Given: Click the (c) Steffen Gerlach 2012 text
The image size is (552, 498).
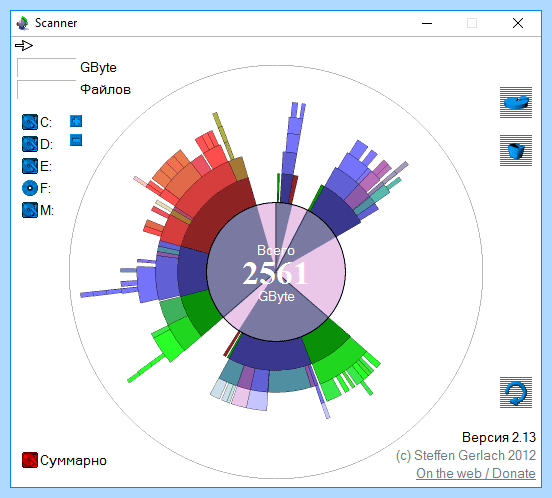Looking at the screenshot, I should (465, 455).
